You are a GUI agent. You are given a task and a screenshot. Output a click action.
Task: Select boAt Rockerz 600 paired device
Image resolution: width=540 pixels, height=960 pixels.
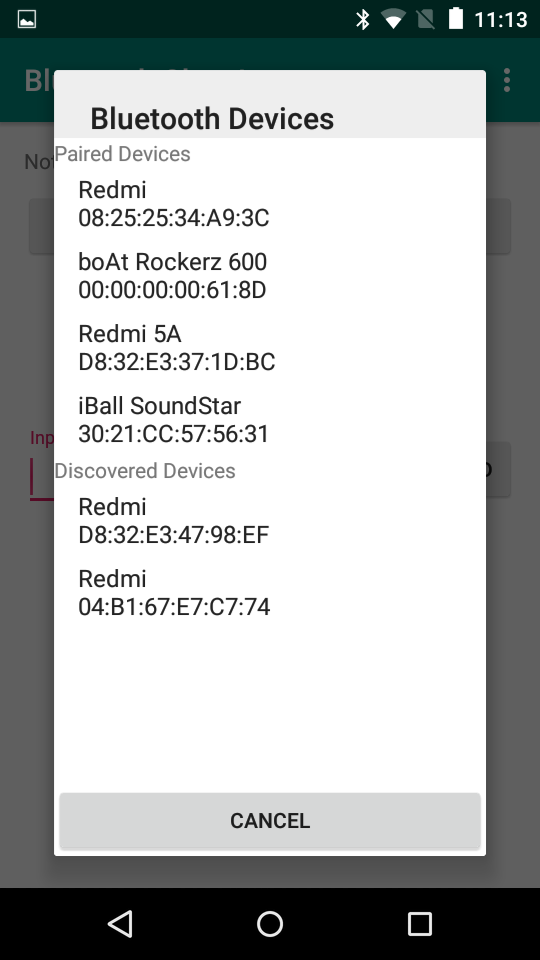tap(270, 276)
